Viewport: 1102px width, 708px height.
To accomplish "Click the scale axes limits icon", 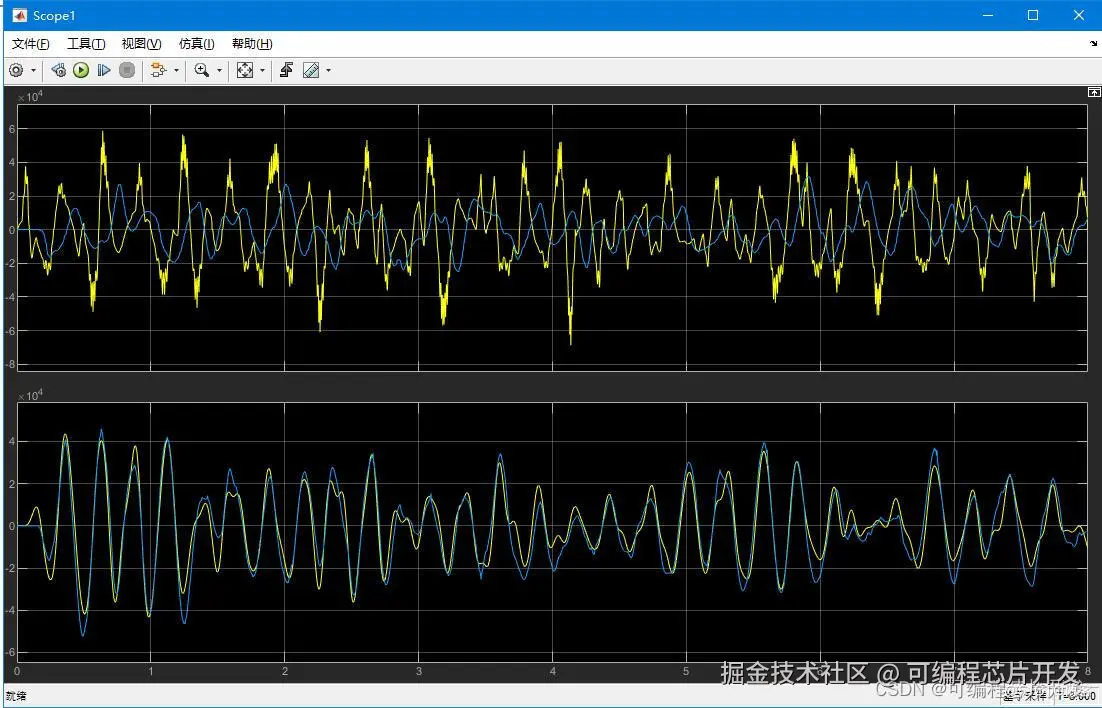I will click(245, 70).
